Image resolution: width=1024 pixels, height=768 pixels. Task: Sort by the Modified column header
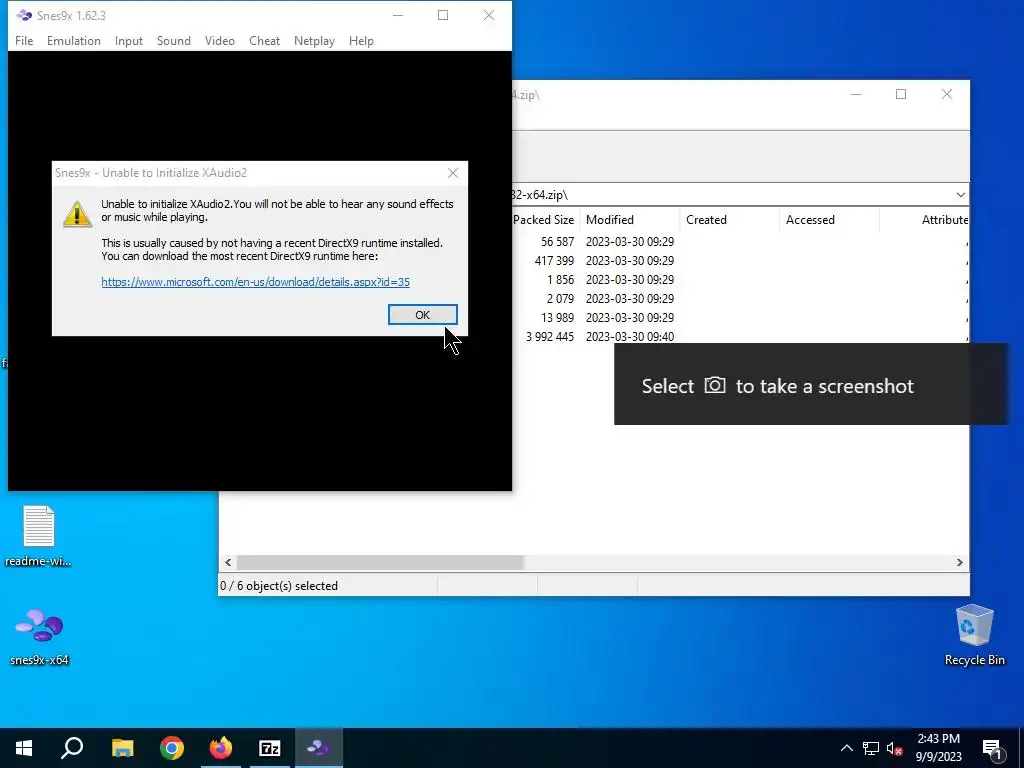point(630,220)
